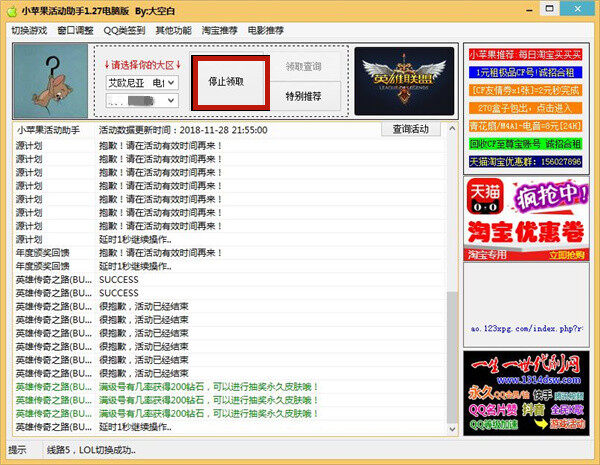This screenshot has width=600, height=465.
Task: Click the 立即抢购 label on Taobao banner
Action: click(x=567, y=255)
